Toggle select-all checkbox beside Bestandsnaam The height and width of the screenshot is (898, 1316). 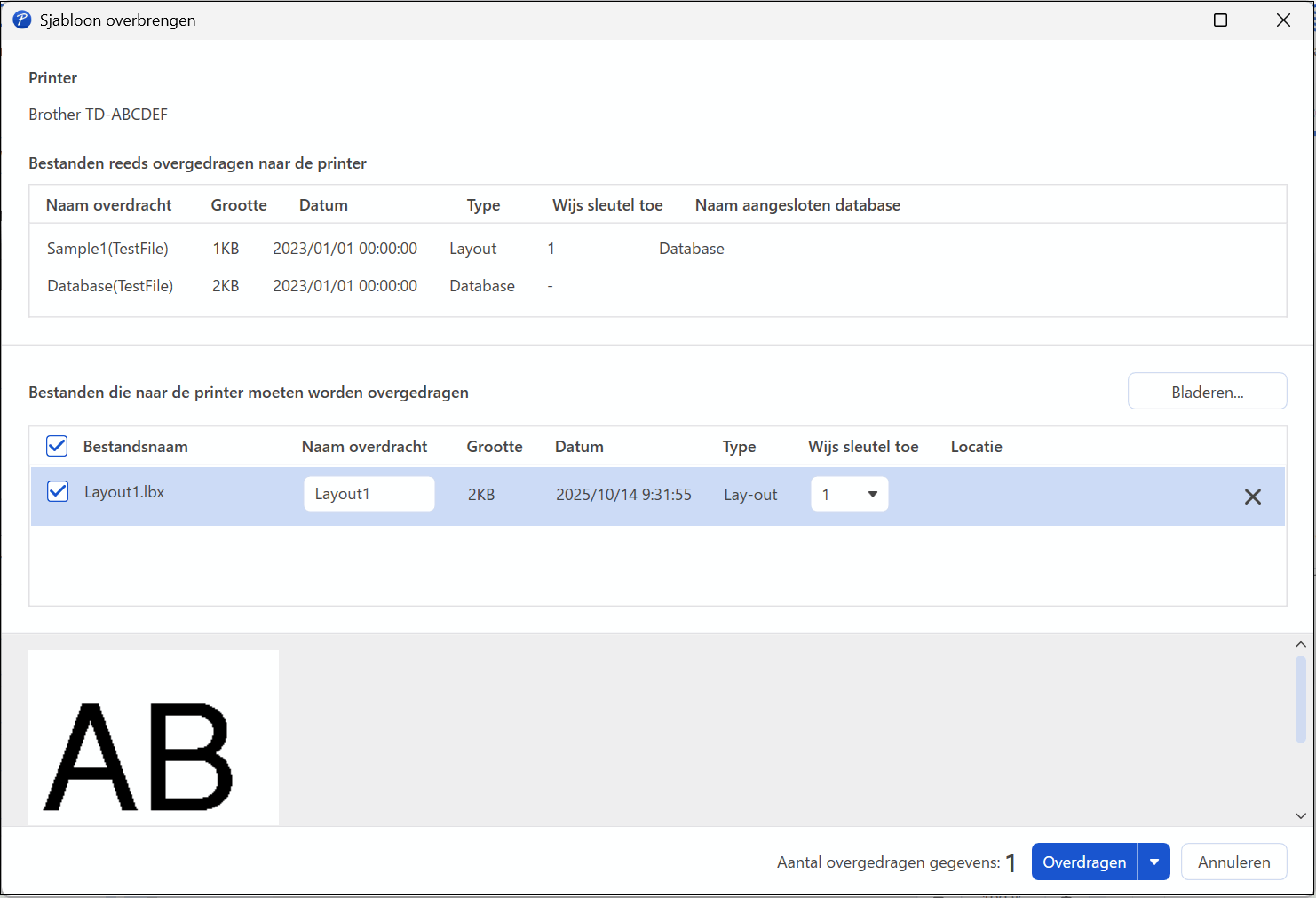pyautogui.click(x=57, y=446)
